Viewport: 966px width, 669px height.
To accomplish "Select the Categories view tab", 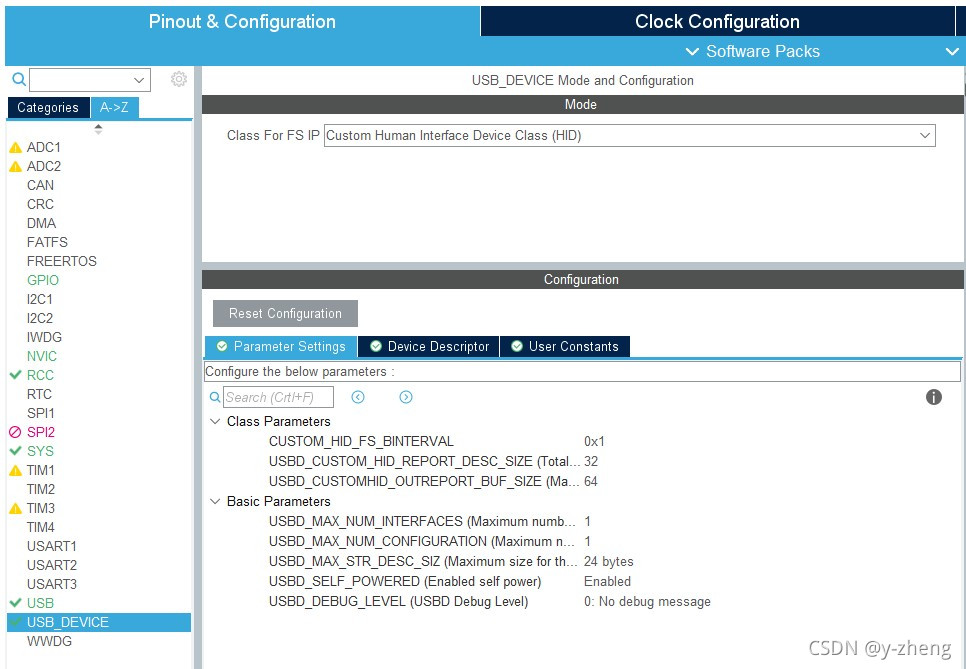I will [x=48, y=107].
